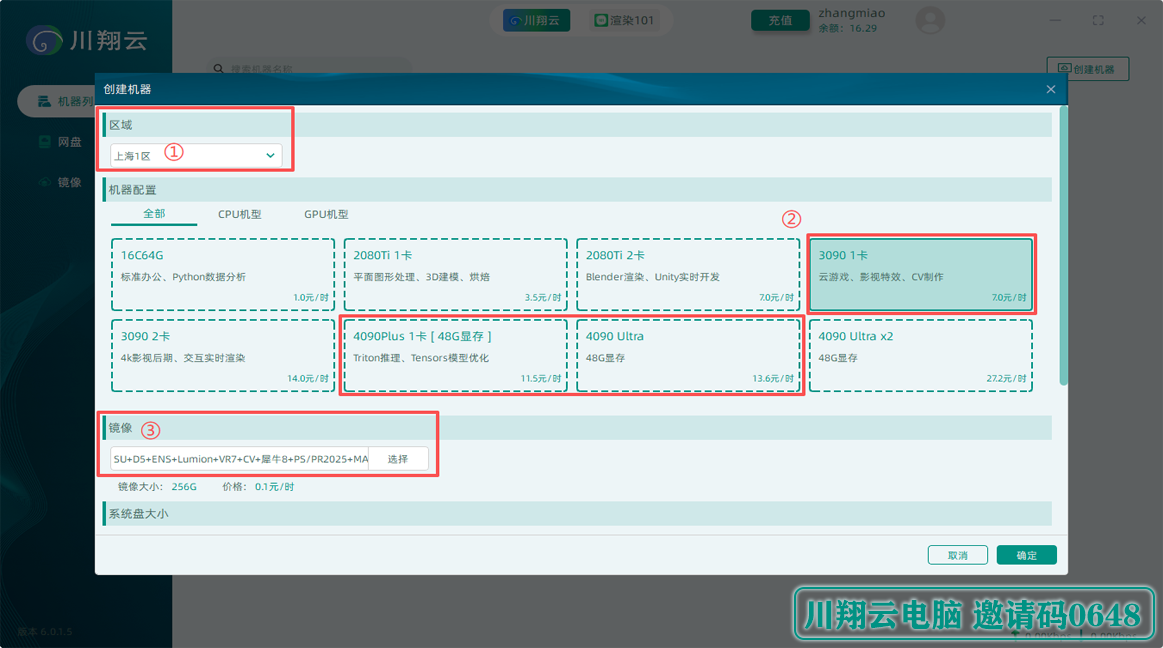
Task: Click the dialog vertical scrollbar
Action: tap(1064, 246)
